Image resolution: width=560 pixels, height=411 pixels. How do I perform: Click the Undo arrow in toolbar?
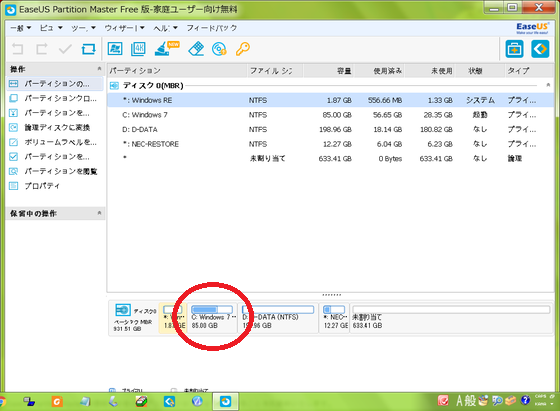click(x=17, y=49)
